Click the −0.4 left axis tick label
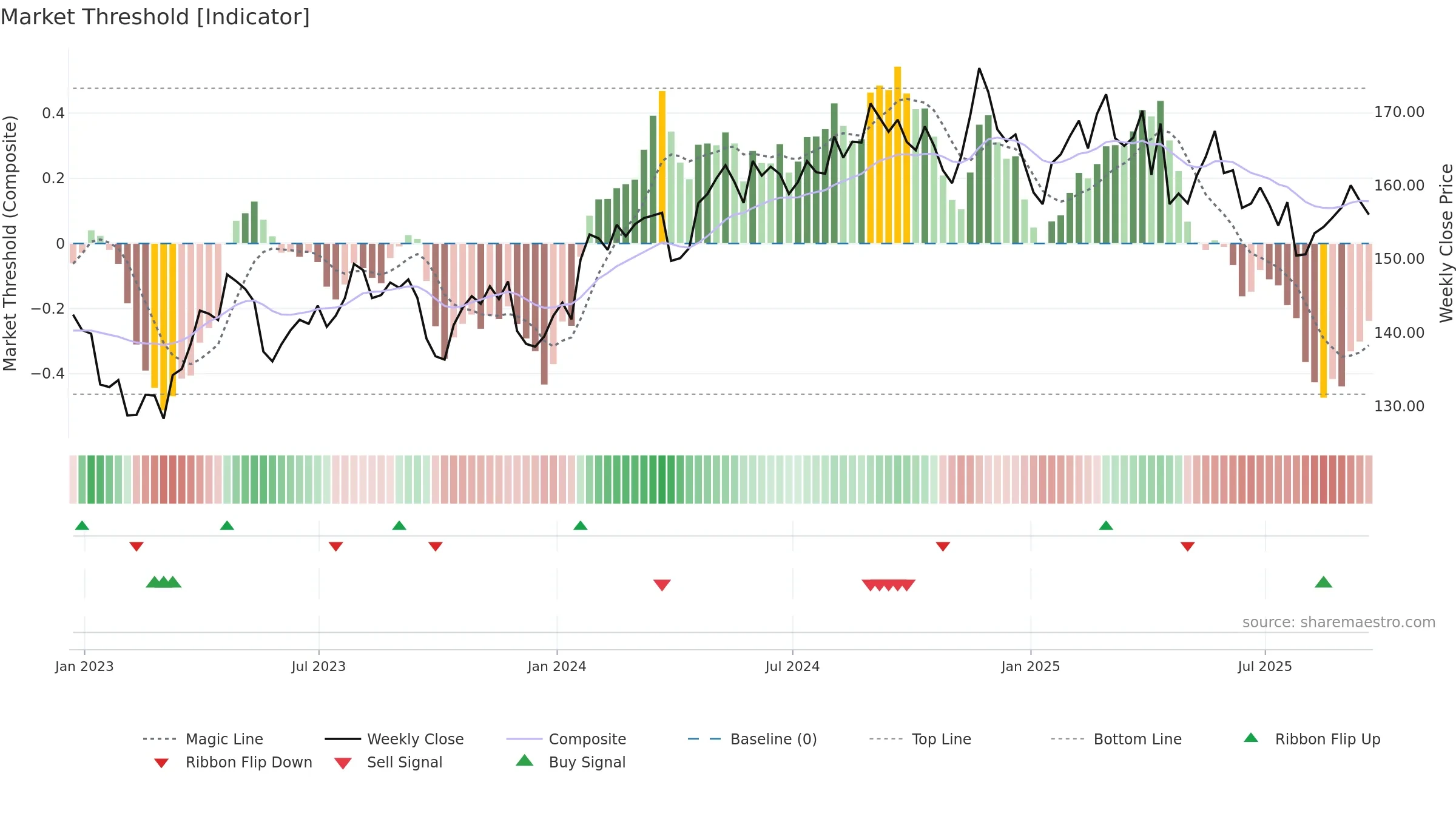This screenshot has height=819, width=1456. coord(48,374)
